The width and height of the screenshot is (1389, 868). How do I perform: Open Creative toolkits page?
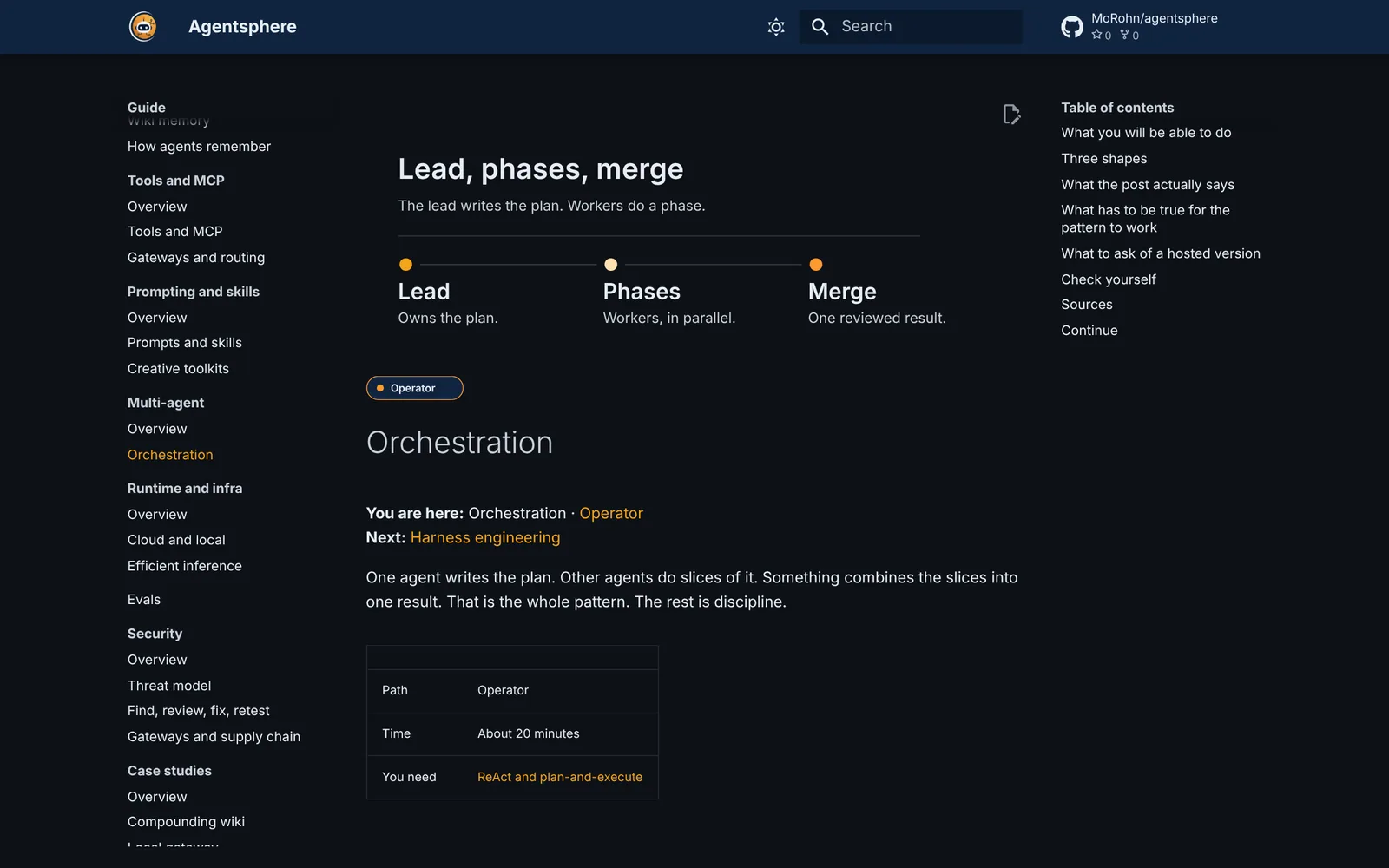(x=178, y=369)
